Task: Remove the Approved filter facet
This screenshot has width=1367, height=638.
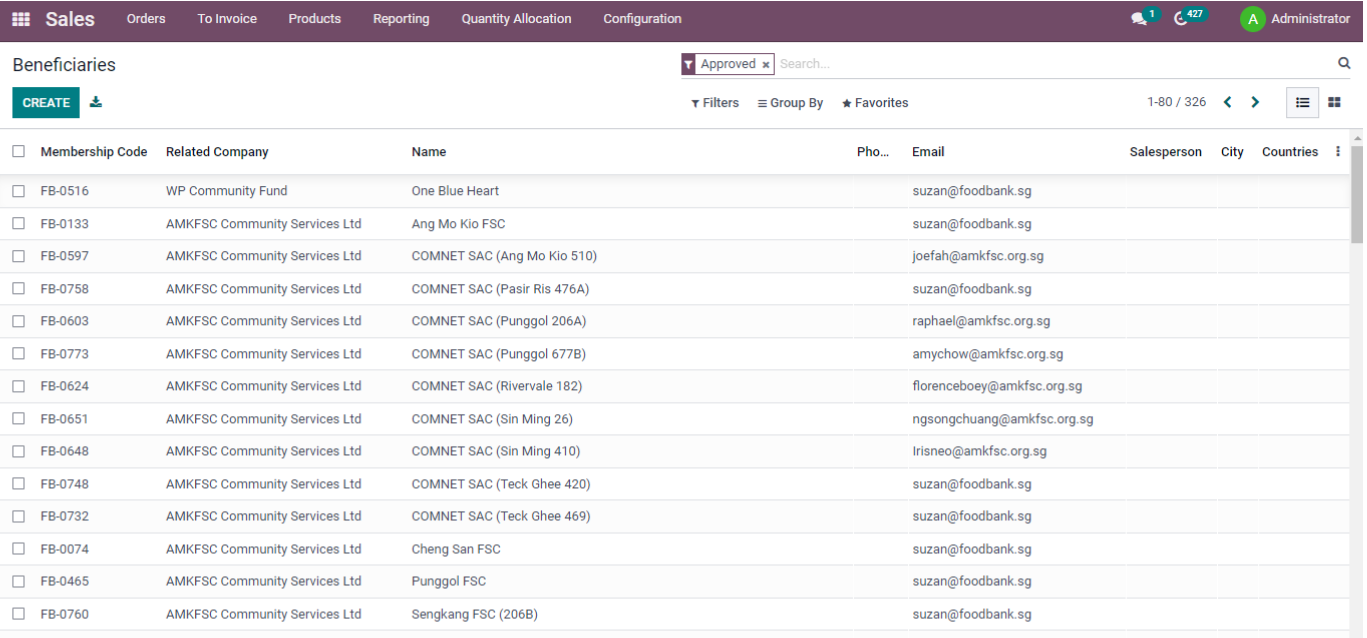Action: tap(766, 64)
